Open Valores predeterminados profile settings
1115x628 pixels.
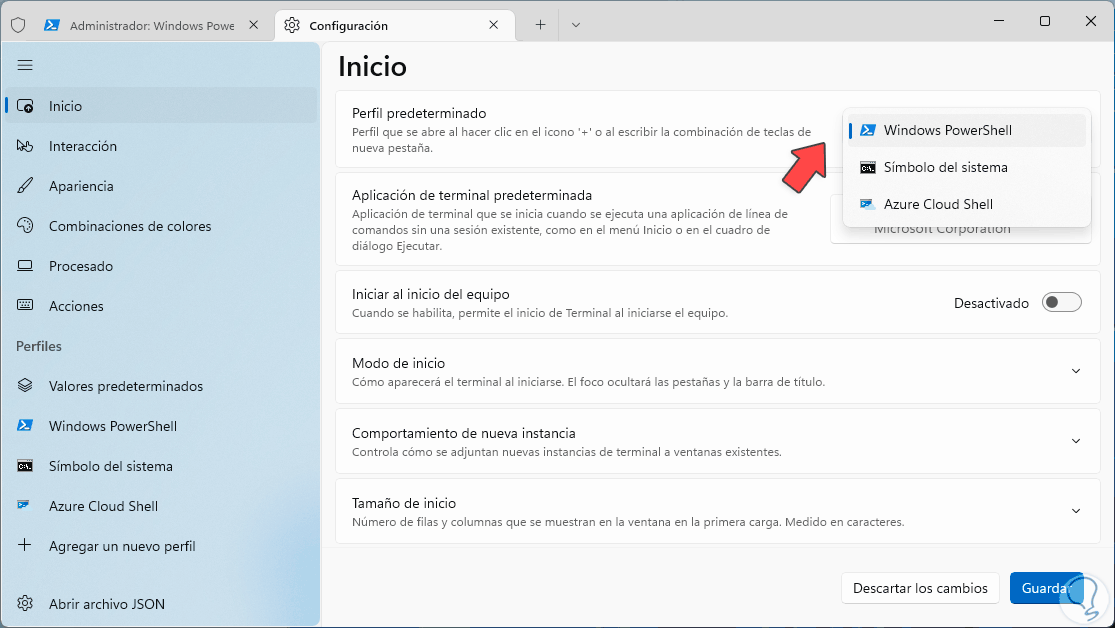(161, 385)
